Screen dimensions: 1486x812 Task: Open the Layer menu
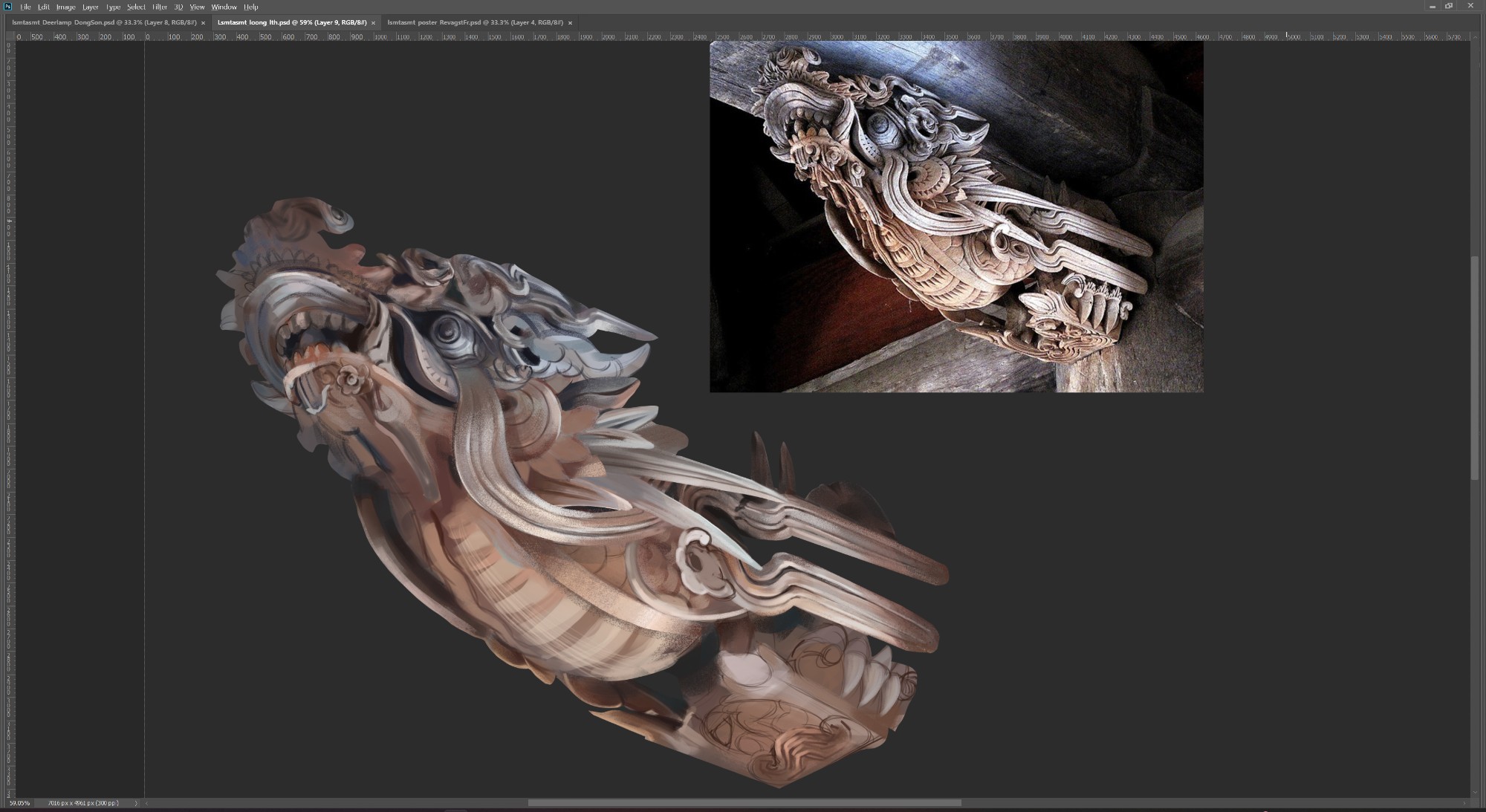click(91, 7)
